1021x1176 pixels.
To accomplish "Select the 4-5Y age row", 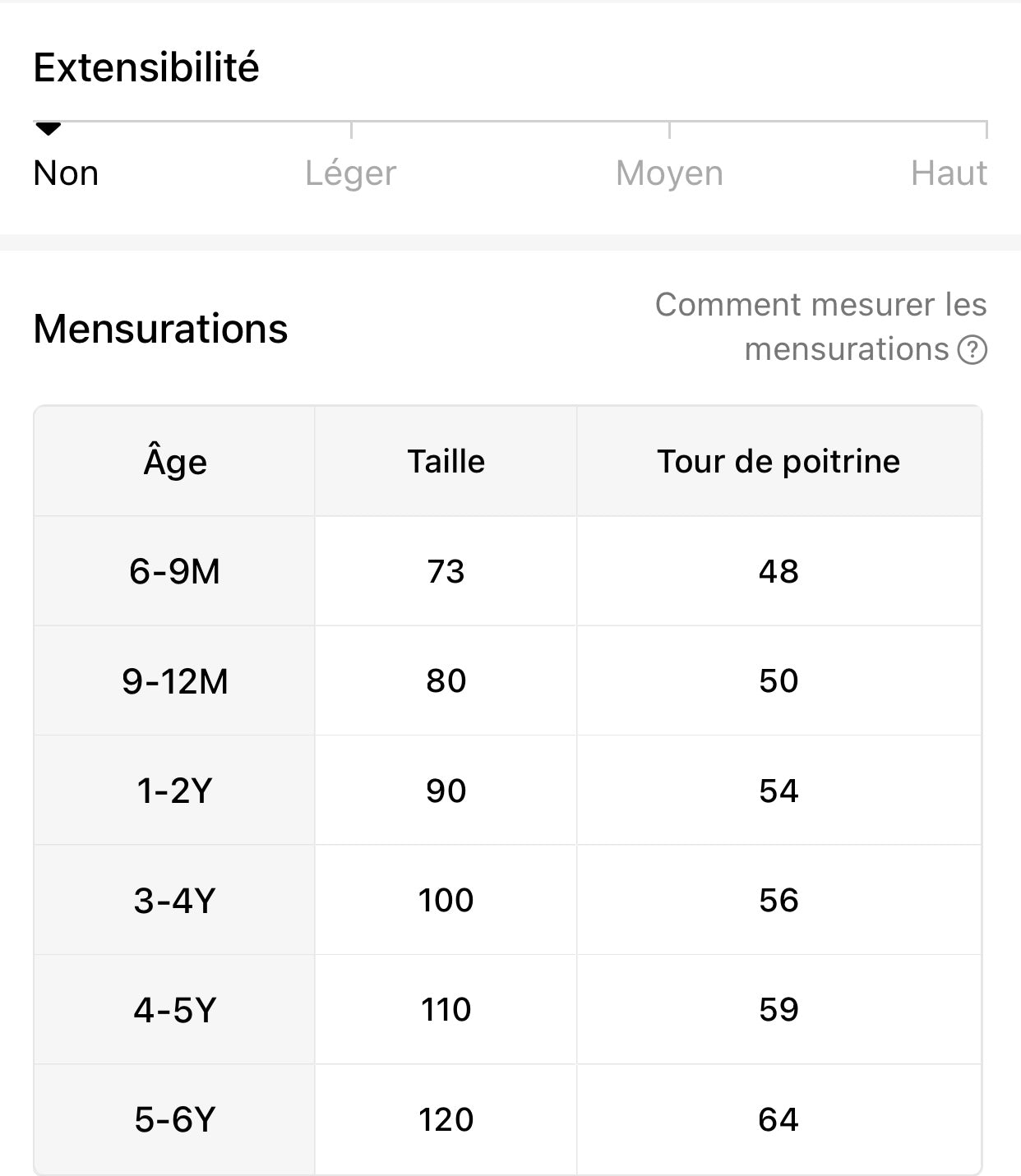I will point(174,1010).
